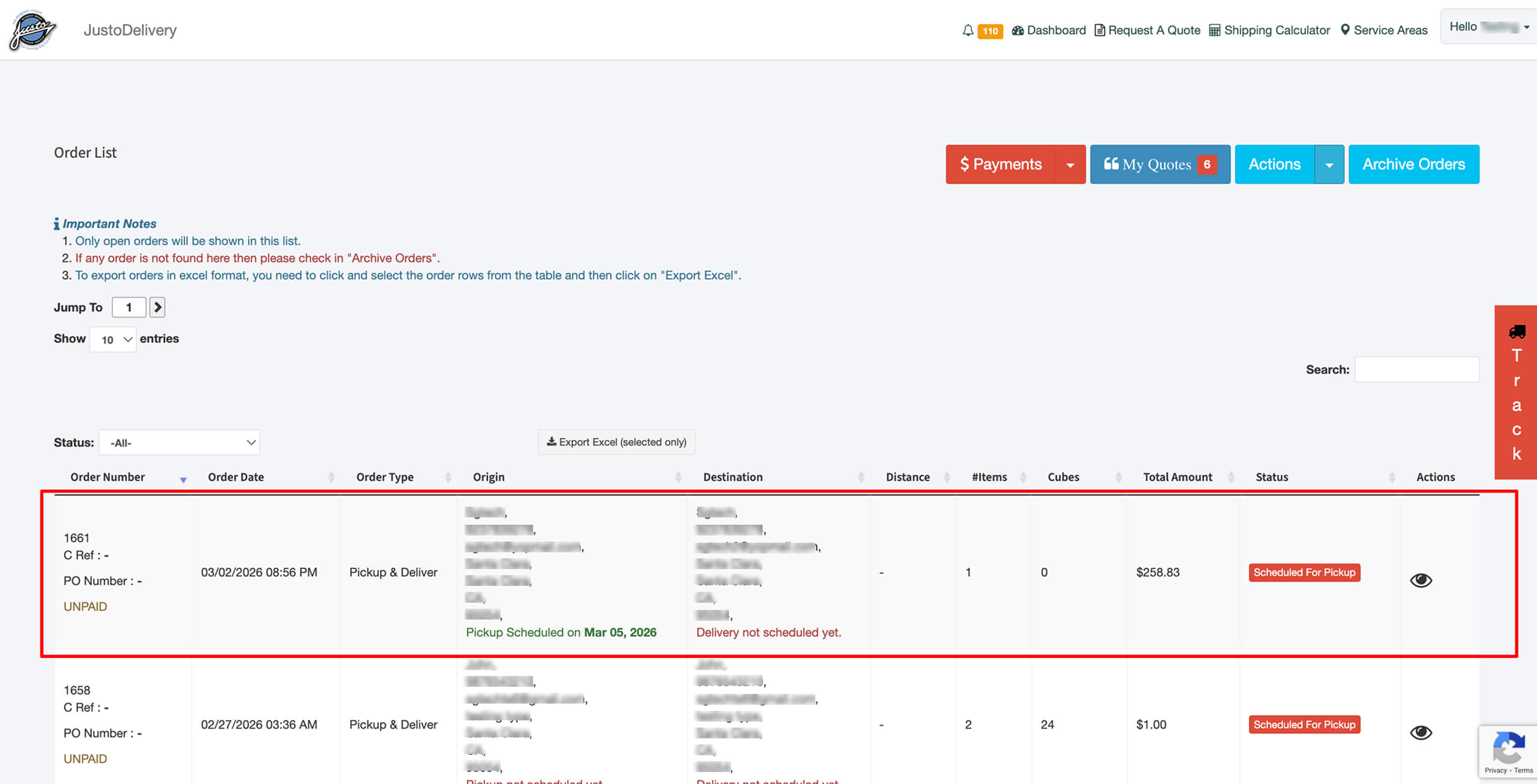Viewport: 1537px width, 784px height.
Task: Expand the Actions dropdown caret
Action: click(1329, 164)
